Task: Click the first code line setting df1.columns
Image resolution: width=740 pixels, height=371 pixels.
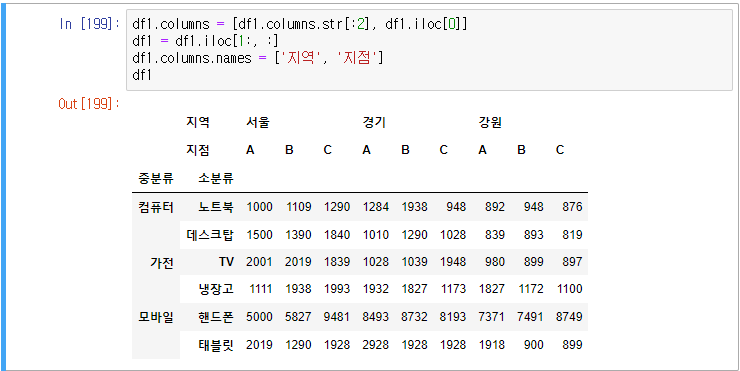Action: pos(300,24)
